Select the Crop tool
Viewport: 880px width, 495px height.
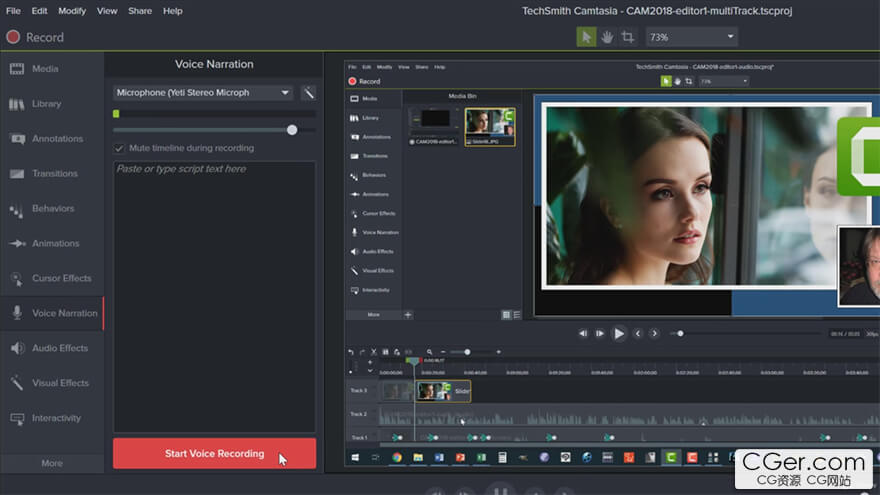(627, 37)
